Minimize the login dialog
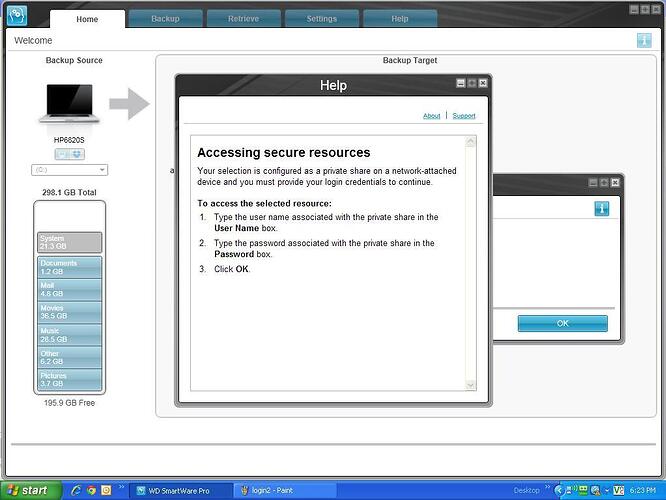Viewport: 666px width, 500px height. 593,183
